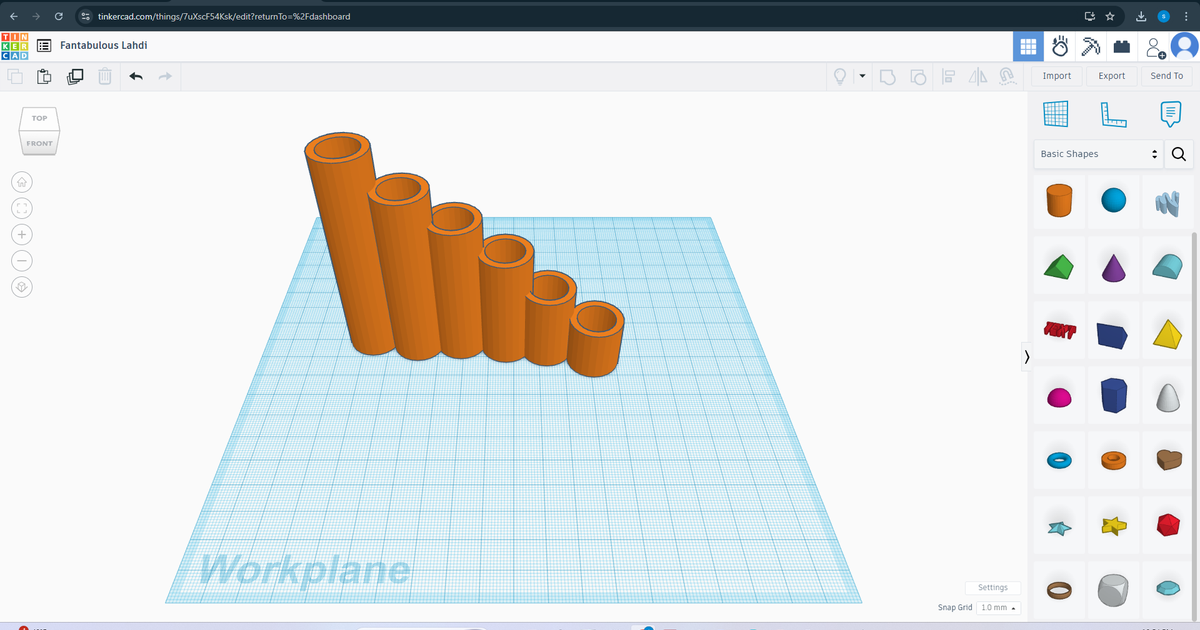Viewport: 1200px width, 630px height.
Task: Click the Export button
Action: [1111, 76]
